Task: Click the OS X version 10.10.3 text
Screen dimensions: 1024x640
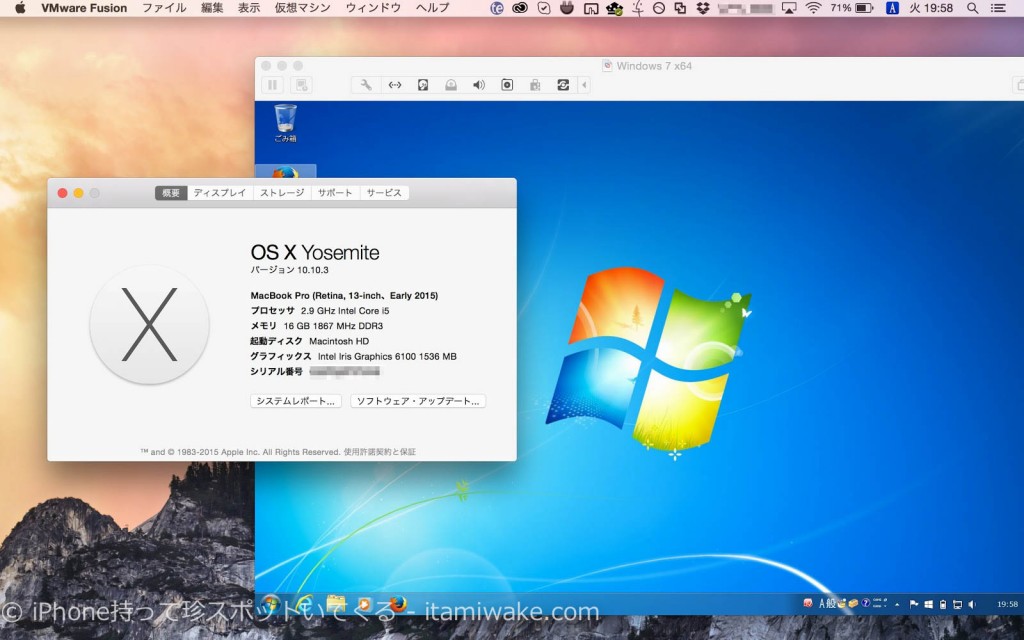Action: tap(289, 270)
